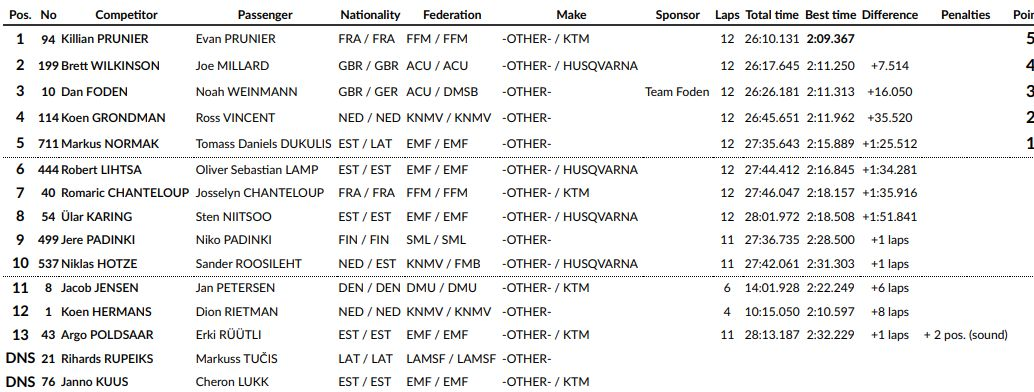Image resolution: width=1034 pixels, height=392 pixels.
Task: Select the Nationality column header
Action: [370, 15]
